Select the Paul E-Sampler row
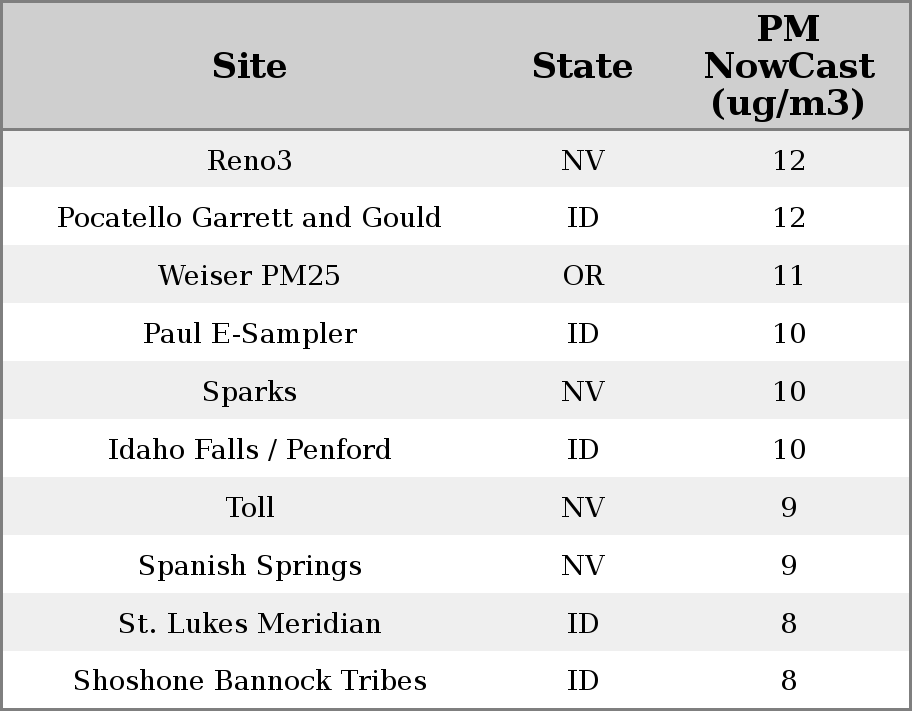The image size is (912, 711). [249, 334]
